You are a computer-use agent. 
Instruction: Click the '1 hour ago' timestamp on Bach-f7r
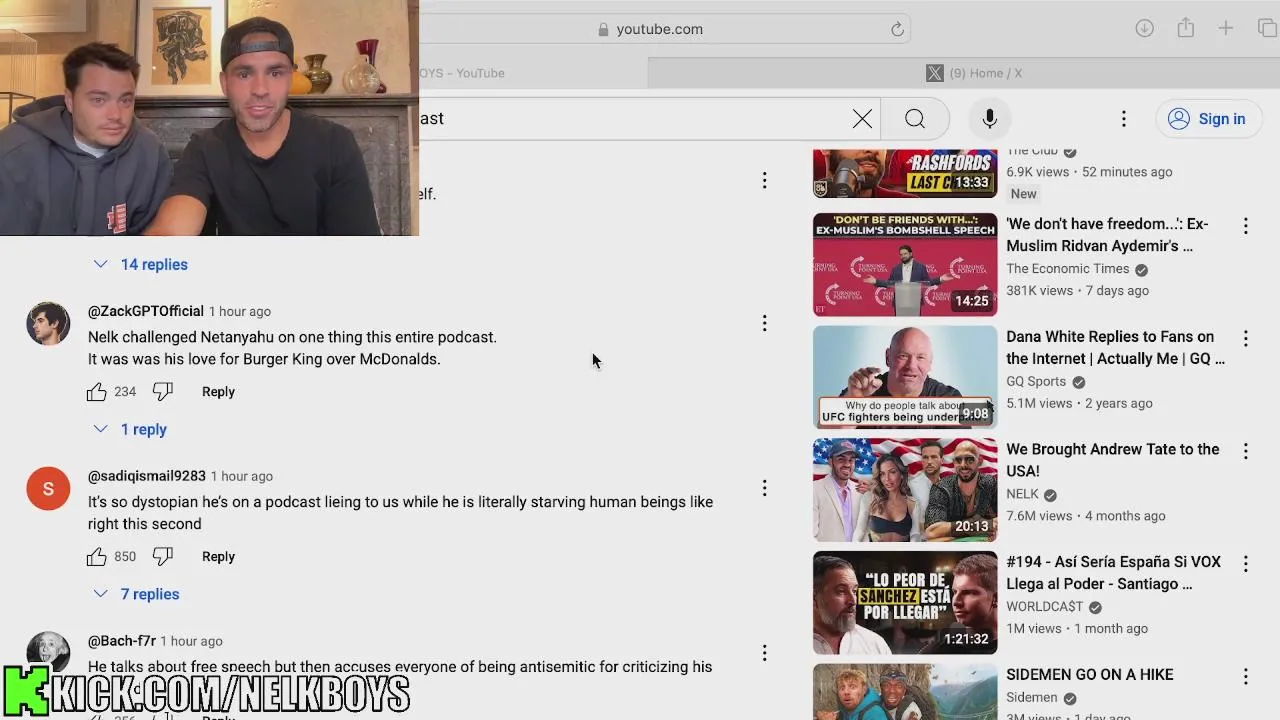coord(192,641)
